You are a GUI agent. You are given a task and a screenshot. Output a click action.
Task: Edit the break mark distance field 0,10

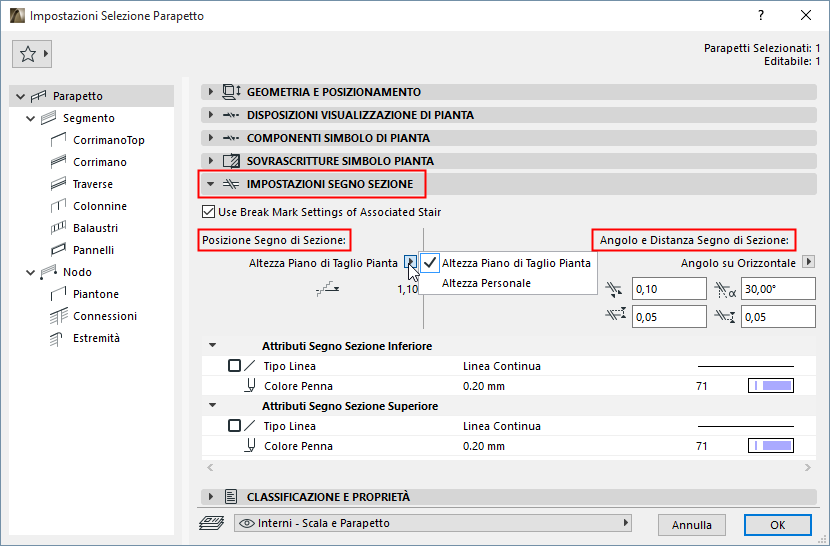point(669,289)
